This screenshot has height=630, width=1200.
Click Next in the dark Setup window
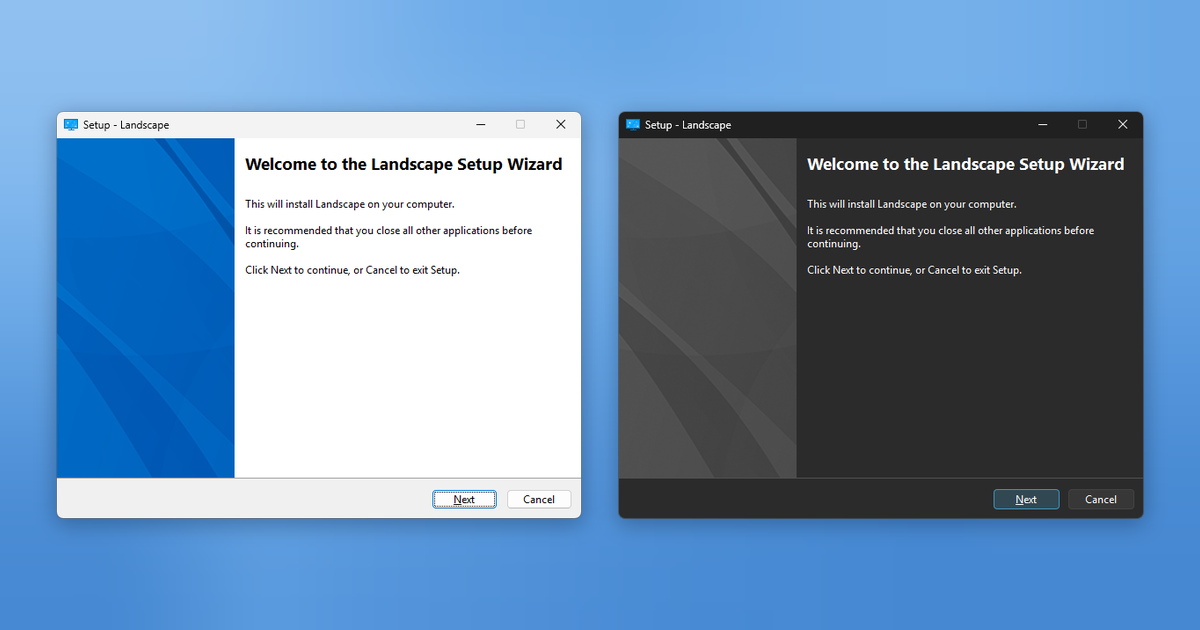pyautogui.click(x=1026, y=499)
